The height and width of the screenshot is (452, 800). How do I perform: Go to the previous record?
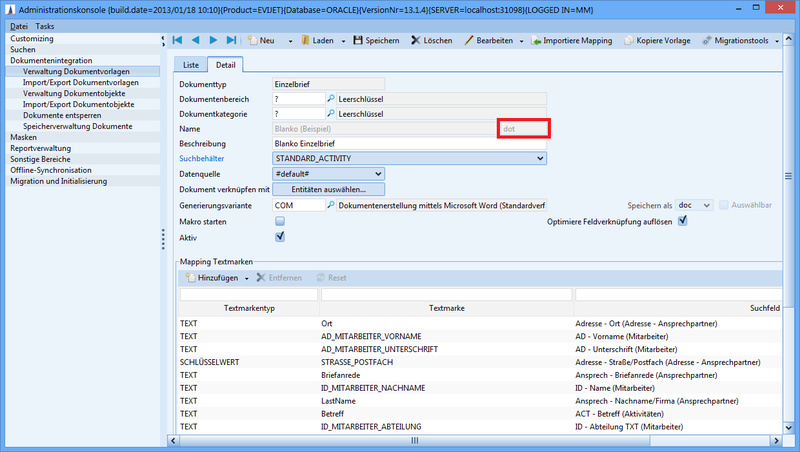click(195, 41)
